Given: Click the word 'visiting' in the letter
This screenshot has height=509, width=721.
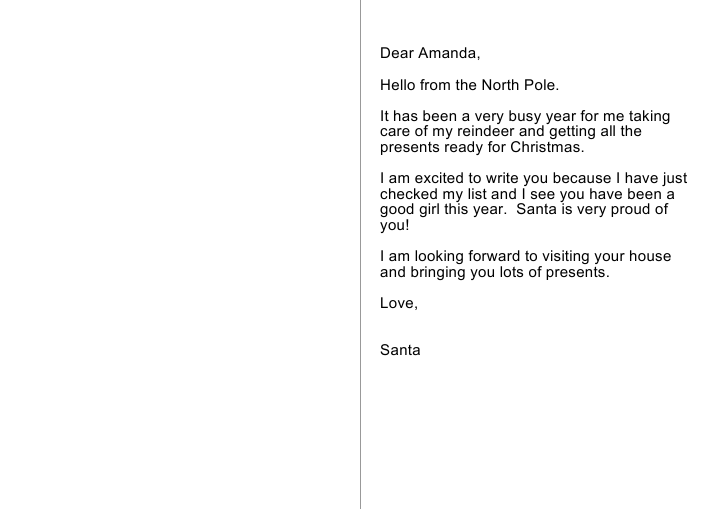Looking at the screenshot, I should pos(566,256).
